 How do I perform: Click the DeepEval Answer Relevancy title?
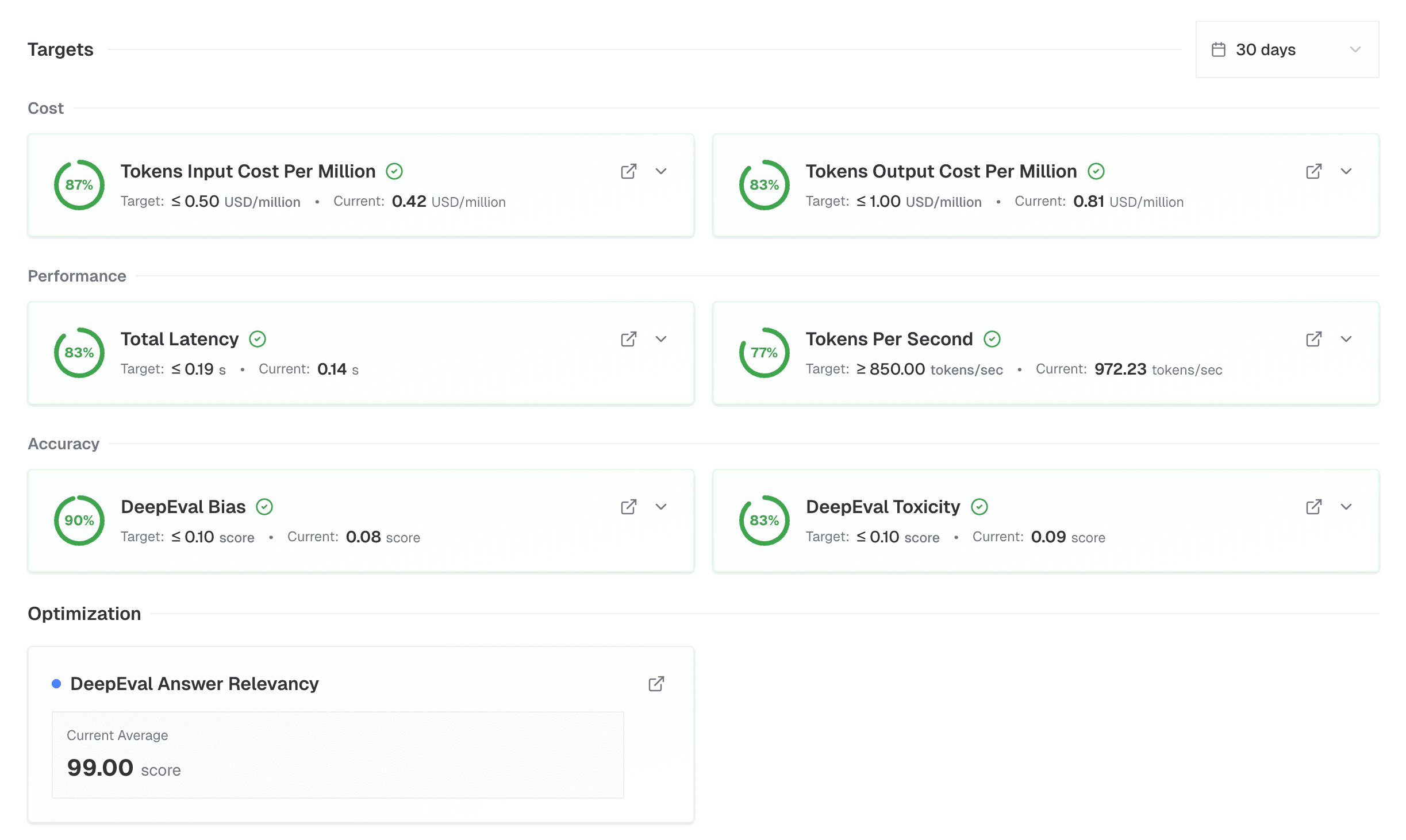click(x=194, y=684)
